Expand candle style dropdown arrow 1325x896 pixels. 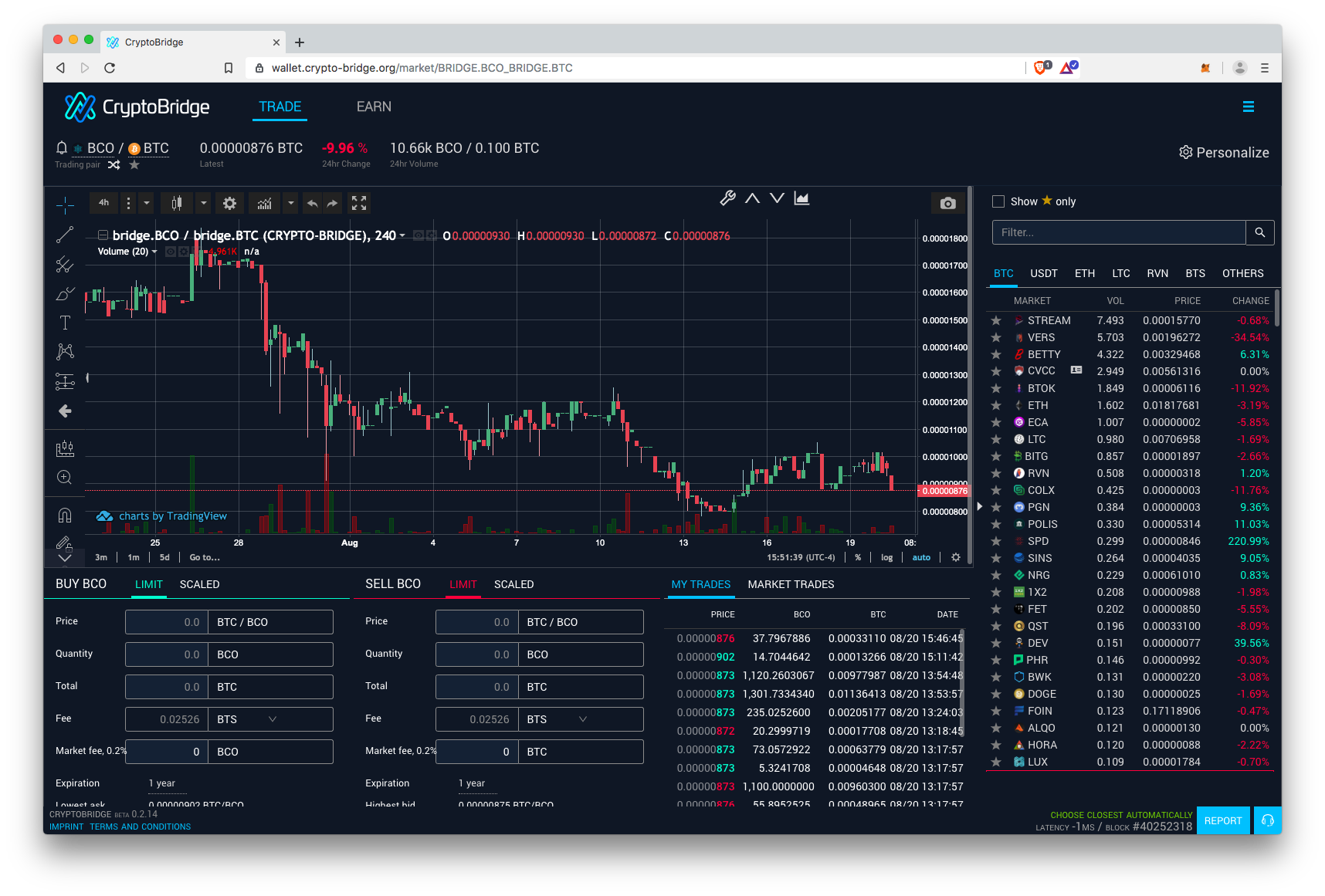click(x=204, y=203)
